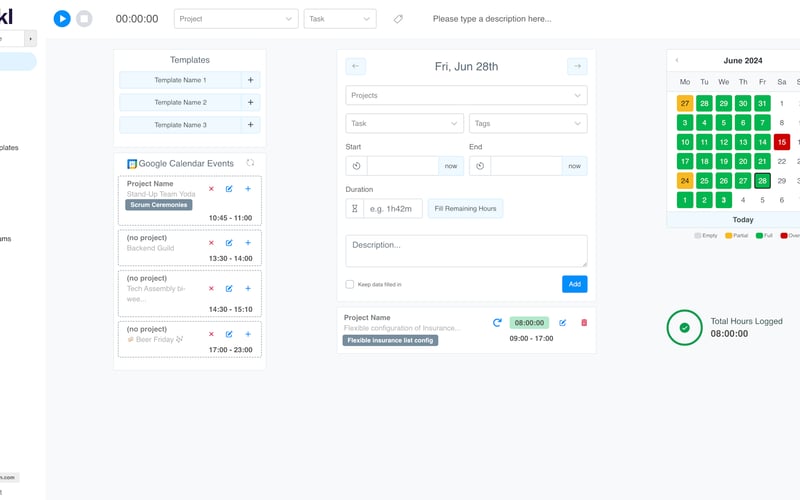Click the 'June 2024' calendar title
The height and width of the screenshot is (500, 800).
point(743,60)
